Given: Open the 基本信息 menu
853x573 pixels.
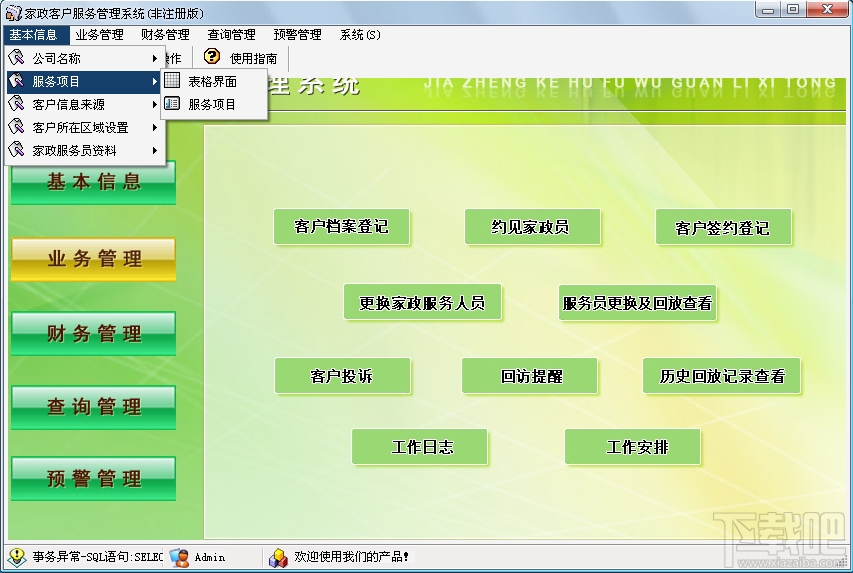Looking at the screenshot, I should click(34, 35).
